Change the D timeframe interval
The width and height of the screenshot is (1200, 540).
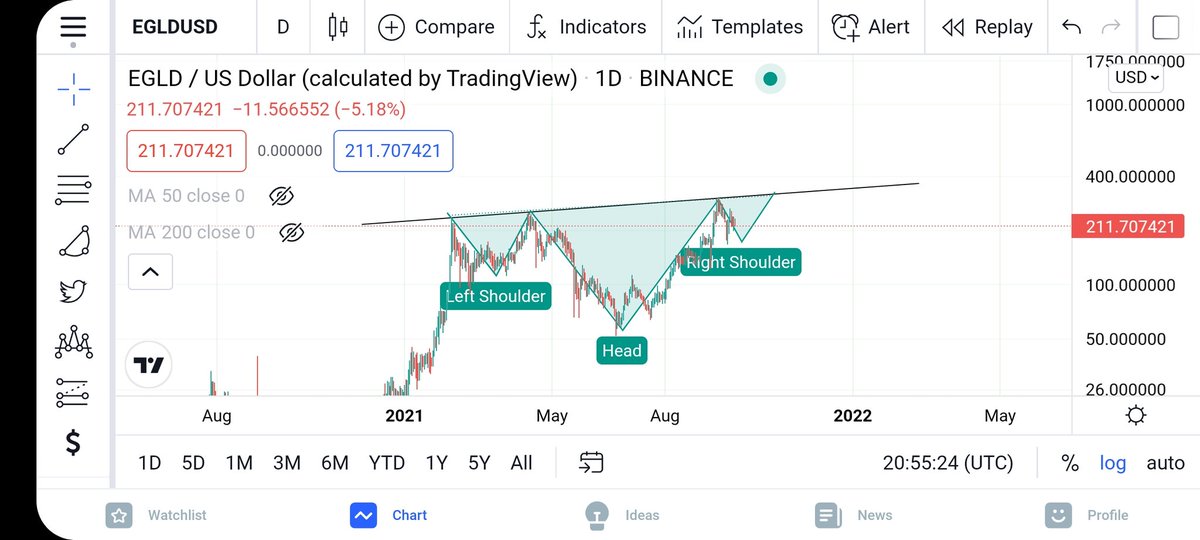coord(283,27)
